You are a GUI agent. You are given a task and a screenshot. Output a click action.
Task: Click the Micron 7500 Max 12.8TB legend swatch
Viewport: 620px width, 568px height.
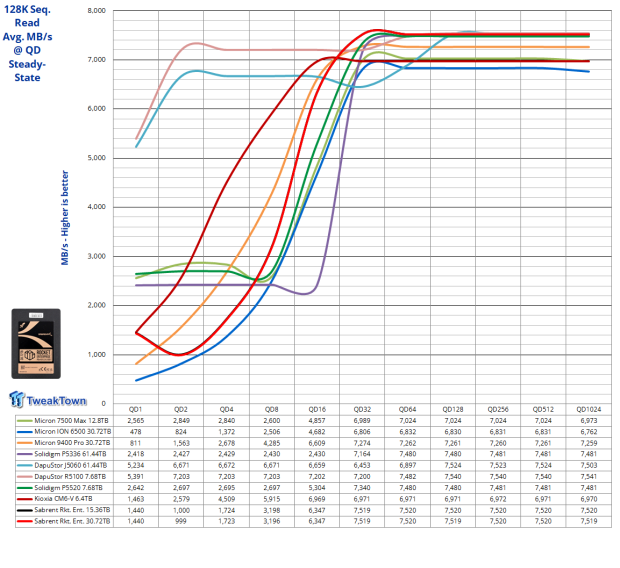point(25,421)
